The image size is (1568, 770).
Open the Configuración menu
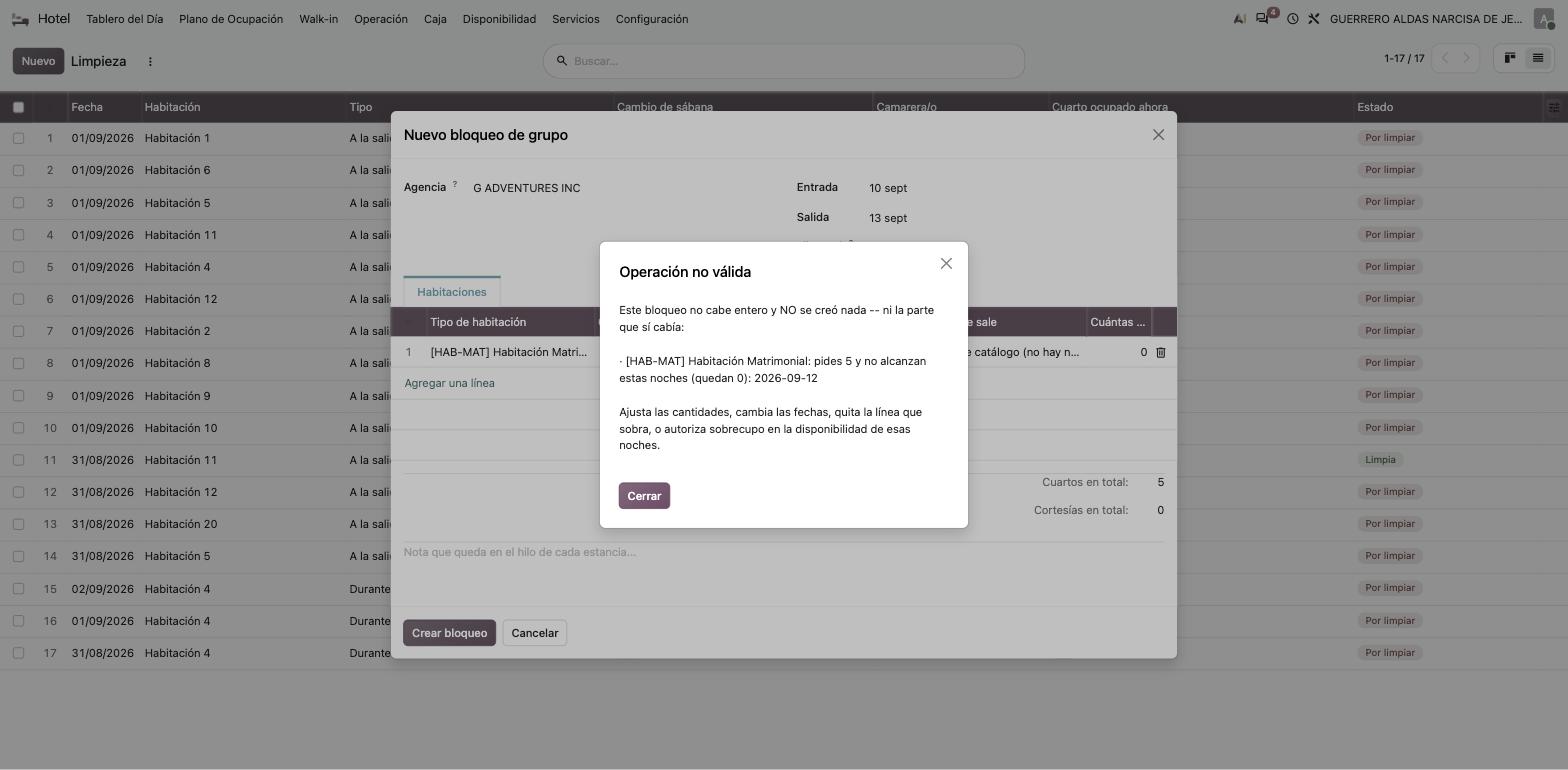pyautogui.click(x=652, y=19)
